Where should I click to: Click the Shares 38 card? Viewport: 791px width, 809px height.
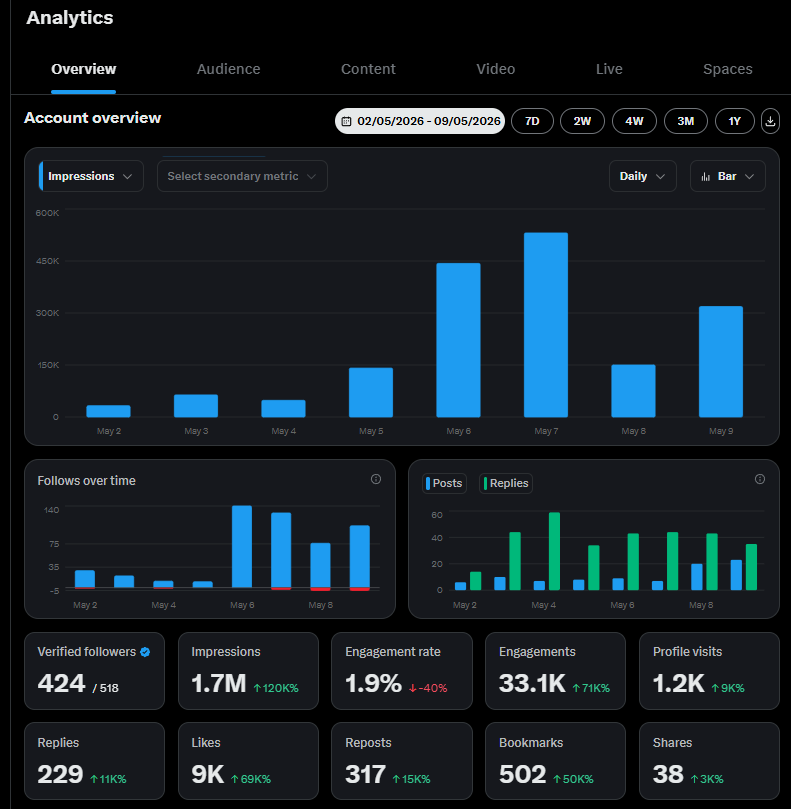709,761
